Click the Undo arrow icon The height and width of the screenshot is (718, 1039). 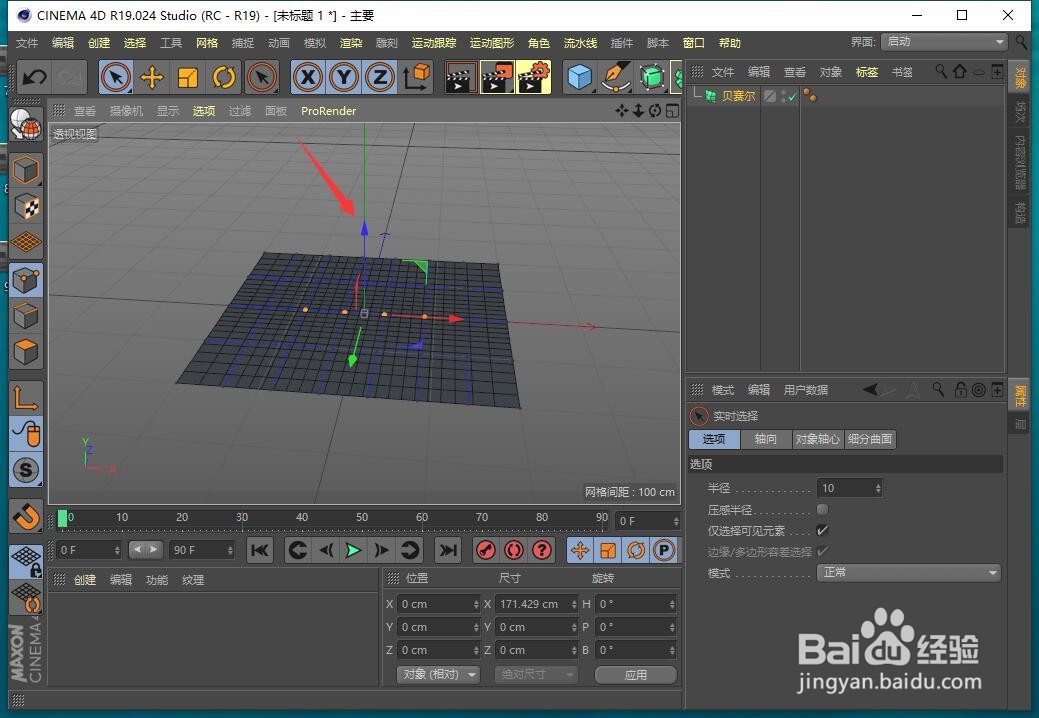[34, 77]
